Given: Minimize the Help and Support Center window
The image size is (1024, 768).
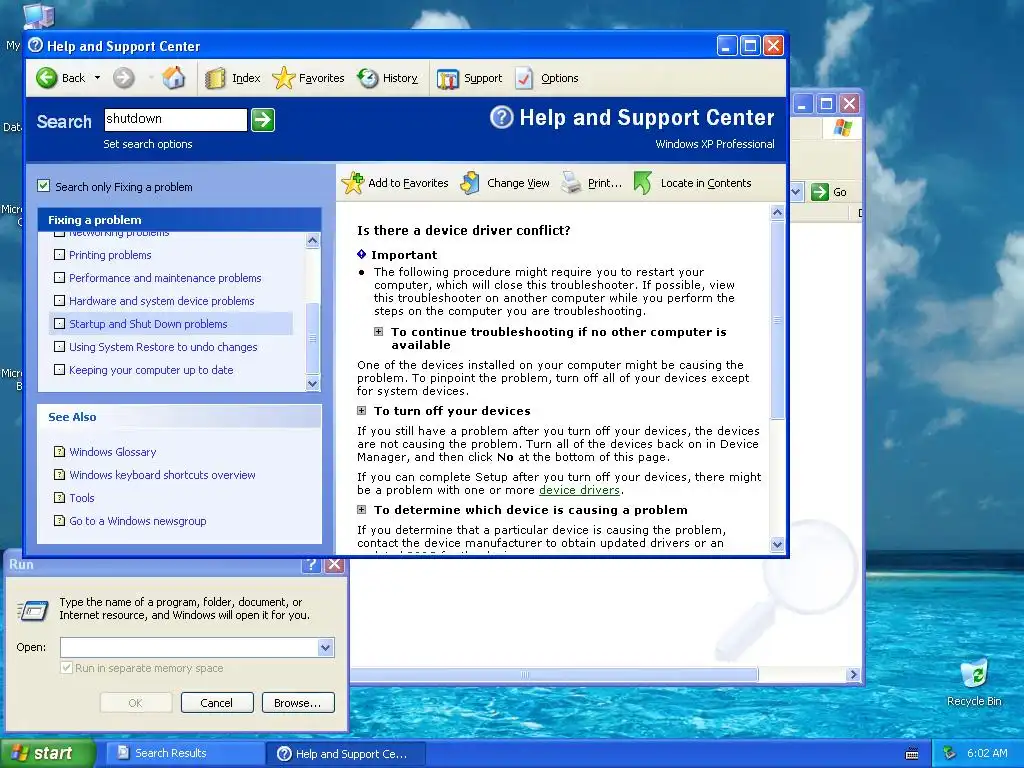Looking at the screenshot, I should point(727,46).
